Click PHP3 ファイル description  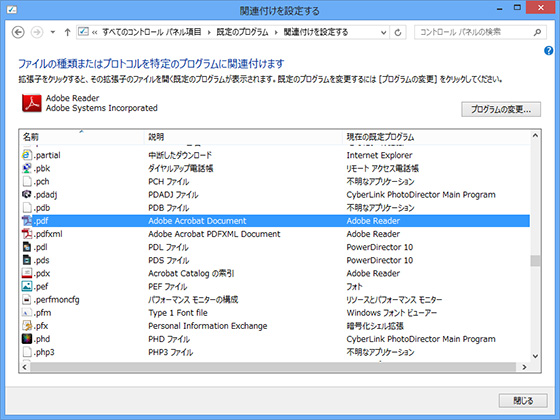(x=171, y=352)
